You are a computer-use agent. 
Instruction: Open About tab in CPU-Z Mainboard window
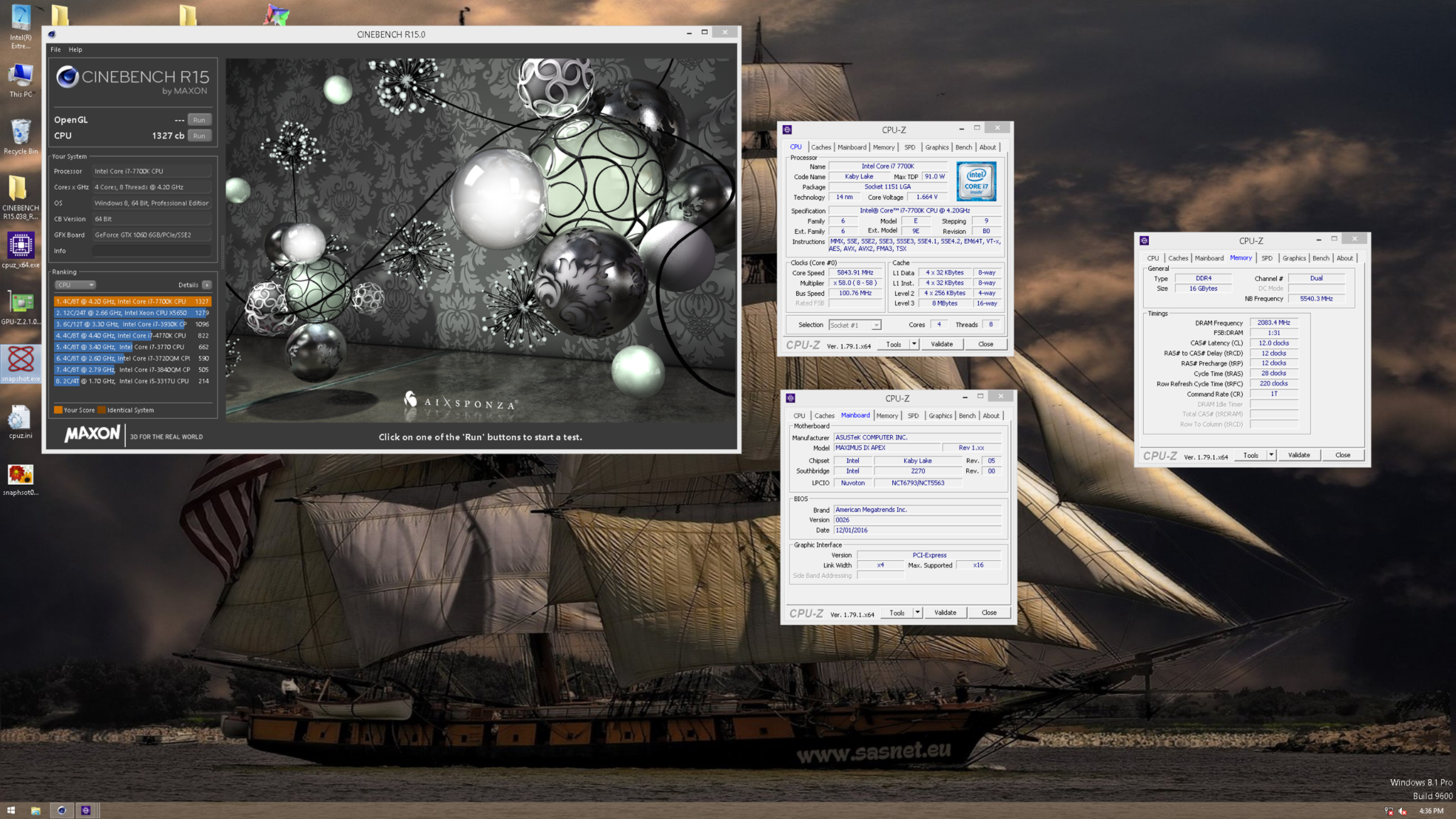(x=991, y=416)
